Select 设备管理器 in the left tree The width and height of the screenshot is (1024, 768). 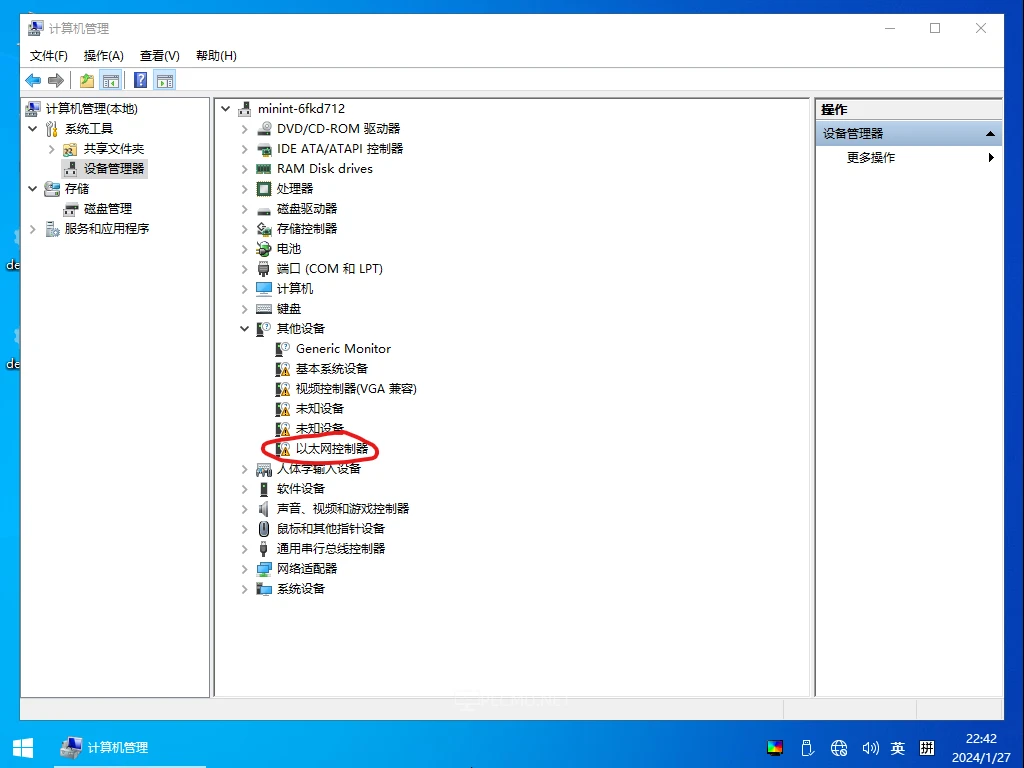pyautogui.click(x=114, y=168)
